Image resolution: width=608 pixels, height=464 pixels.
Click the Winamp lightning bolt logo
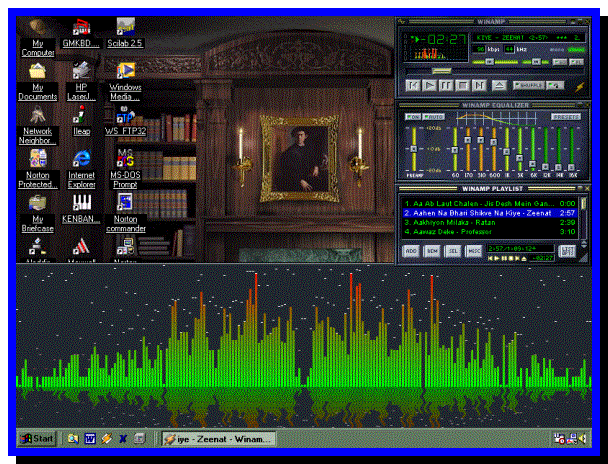(580, 87)
